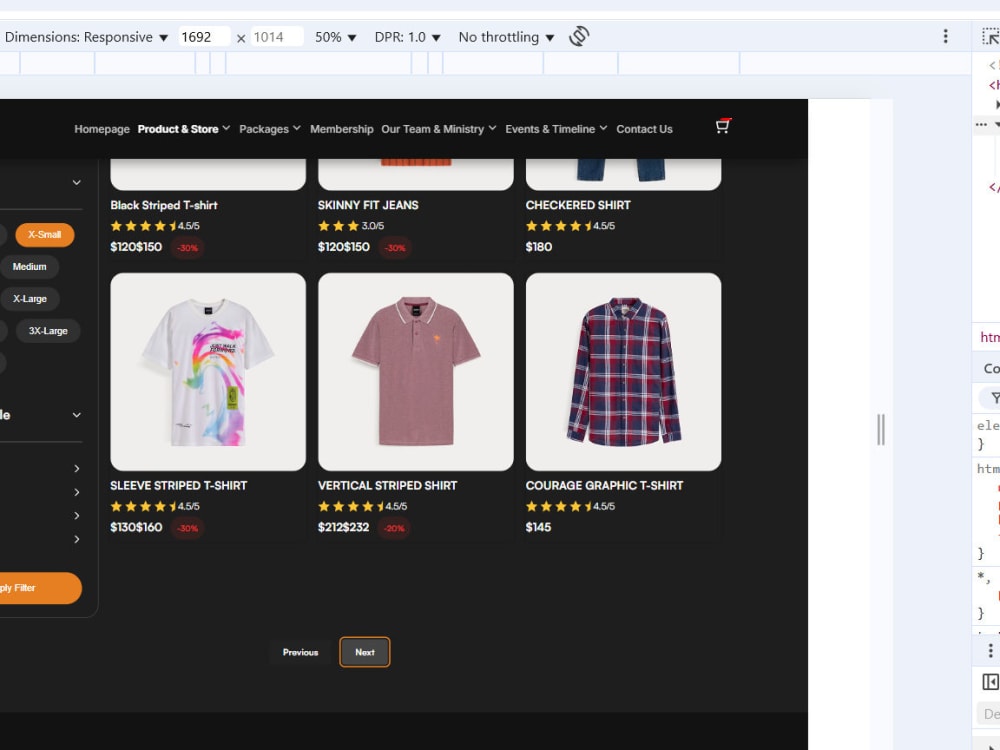The height and width of the screenshot is (750, 1000).
Task: Click the $180 price text
Action: click(x=539, y=247)
